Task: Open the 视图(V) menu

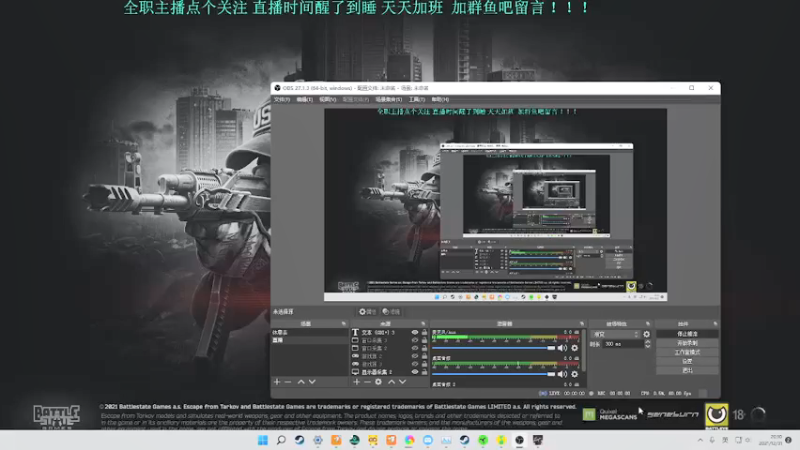Action: [328, 99]
